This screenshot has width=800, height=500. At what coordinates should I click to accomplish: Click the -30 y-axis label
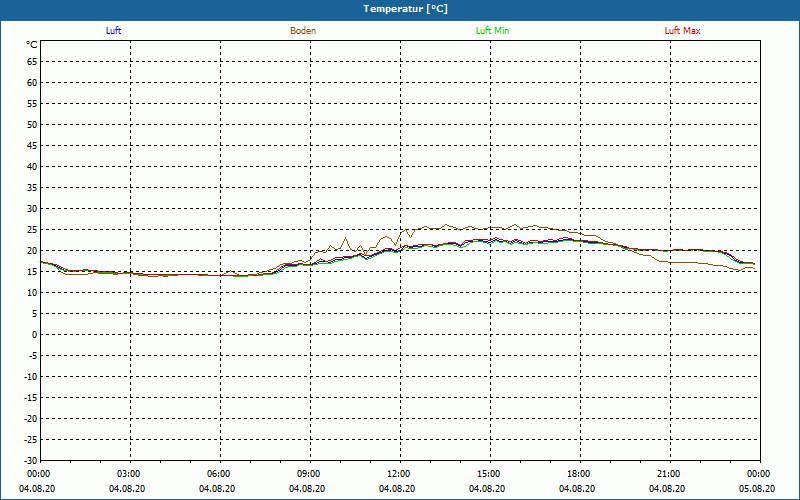[31, 461]
